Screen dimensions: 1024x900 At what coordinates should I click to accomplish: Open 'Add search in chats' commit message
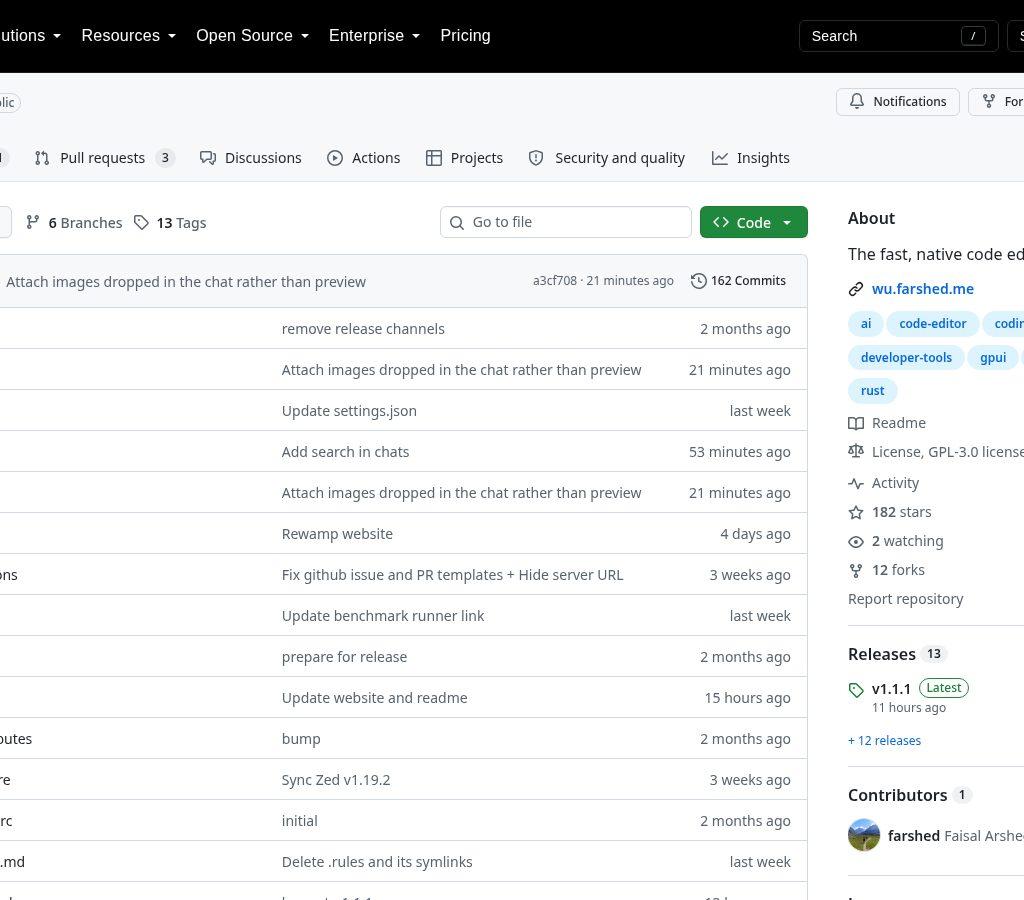point(345,452)
